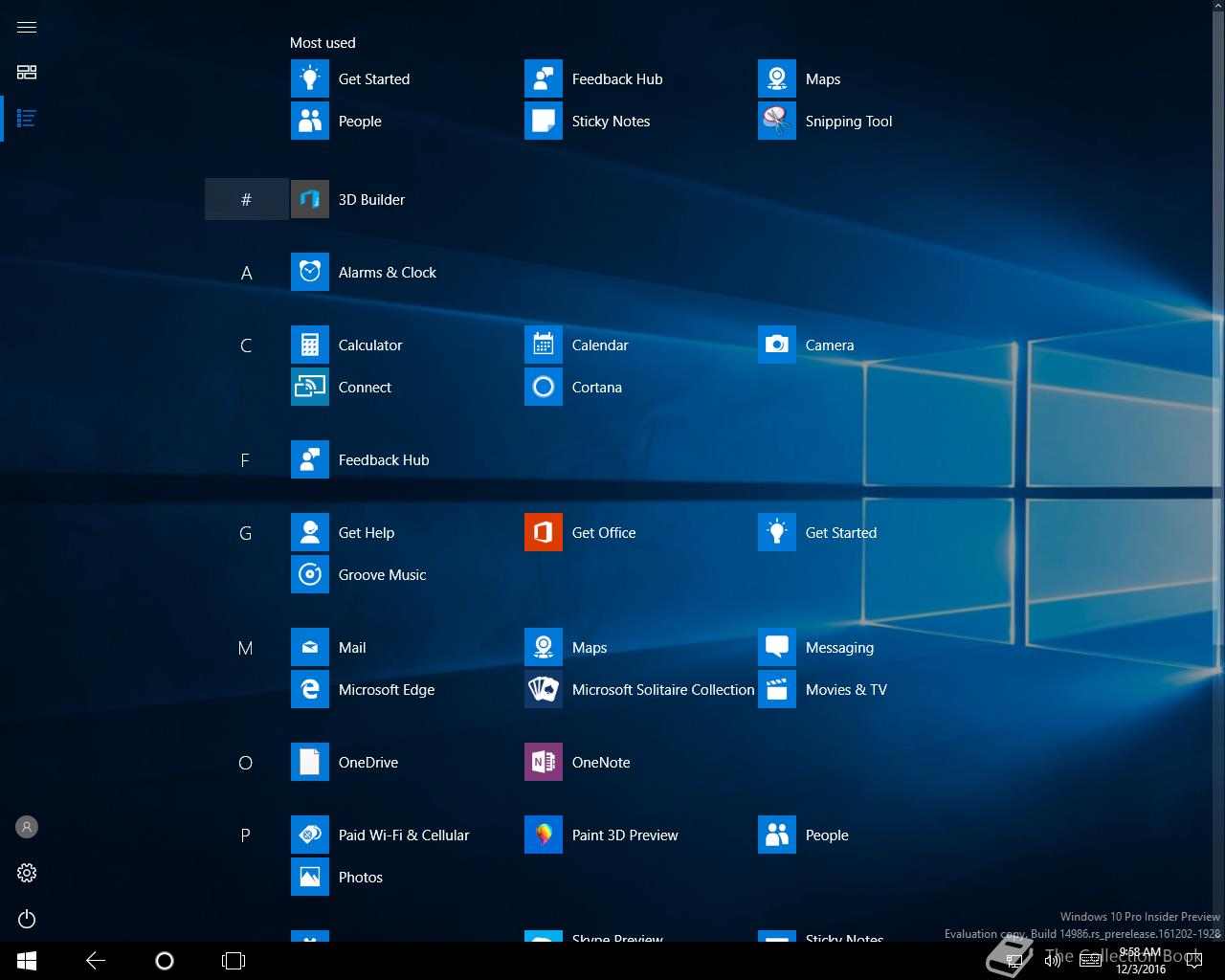Launch the Connect app icon
This screenshot has width=1225, height=980.
[310, 387]
